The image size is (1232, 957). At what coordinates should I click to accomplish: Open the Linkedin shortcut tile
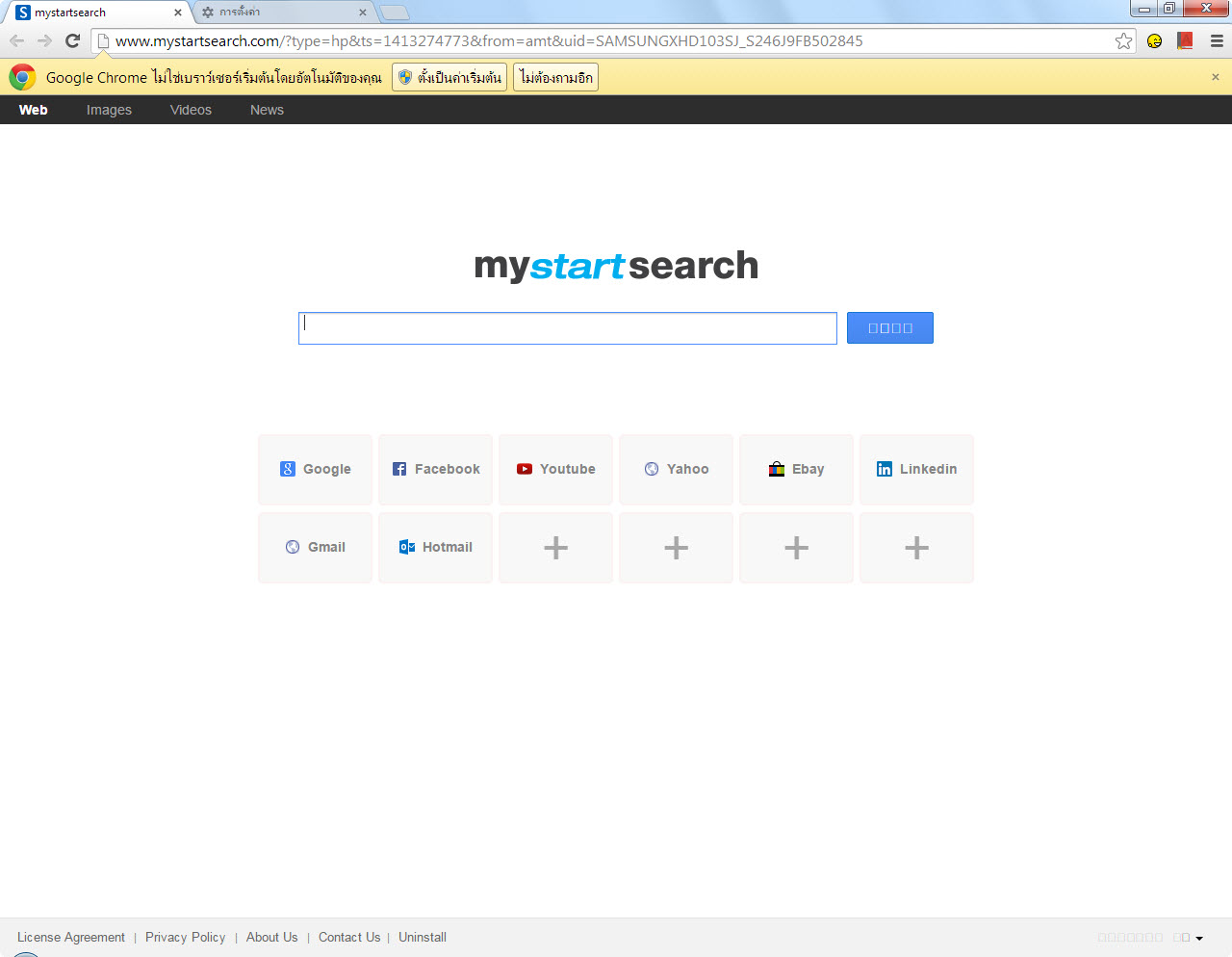[916, 470]
